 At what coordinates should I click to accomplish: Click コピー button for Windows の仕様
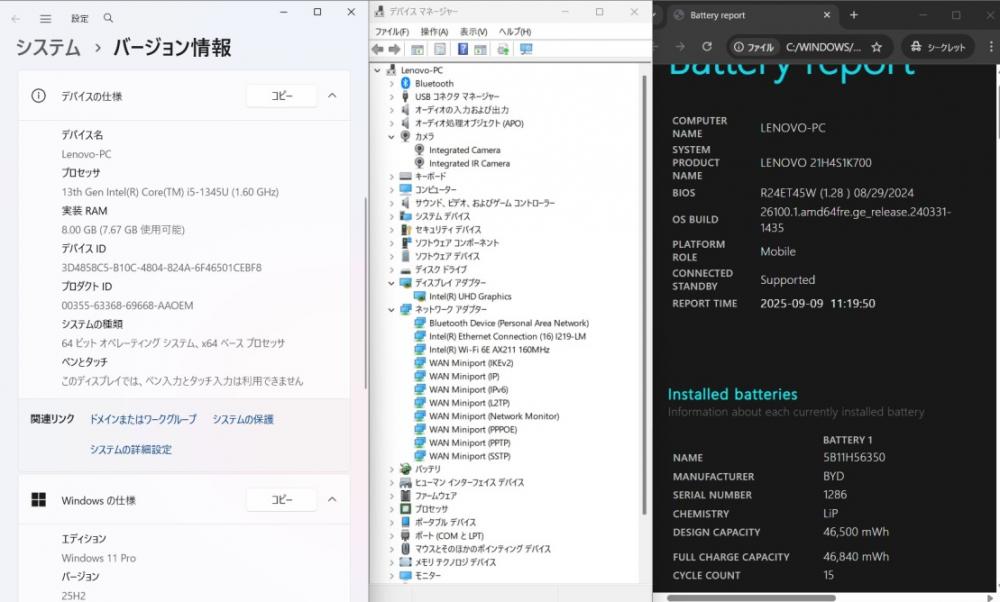[x=281, y=500]
